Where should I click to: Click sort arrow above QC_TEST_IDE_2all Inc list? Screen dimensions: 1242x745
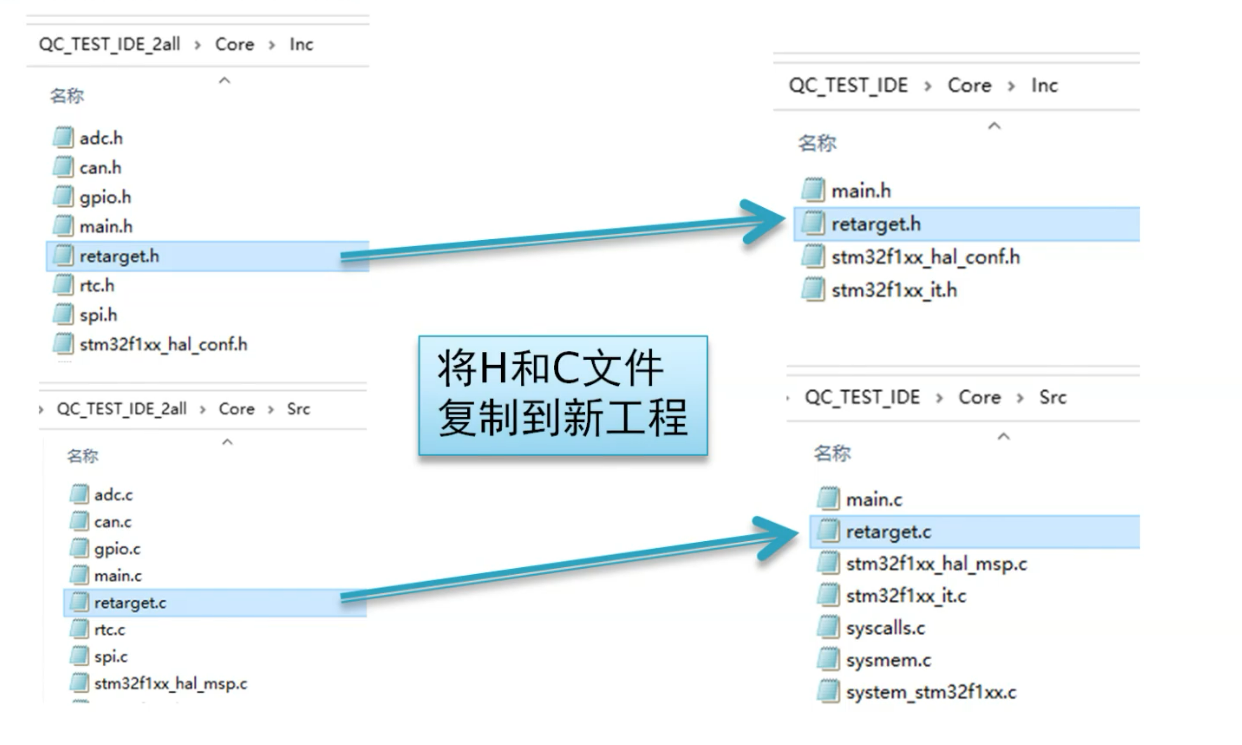click(x=224, y=81)
